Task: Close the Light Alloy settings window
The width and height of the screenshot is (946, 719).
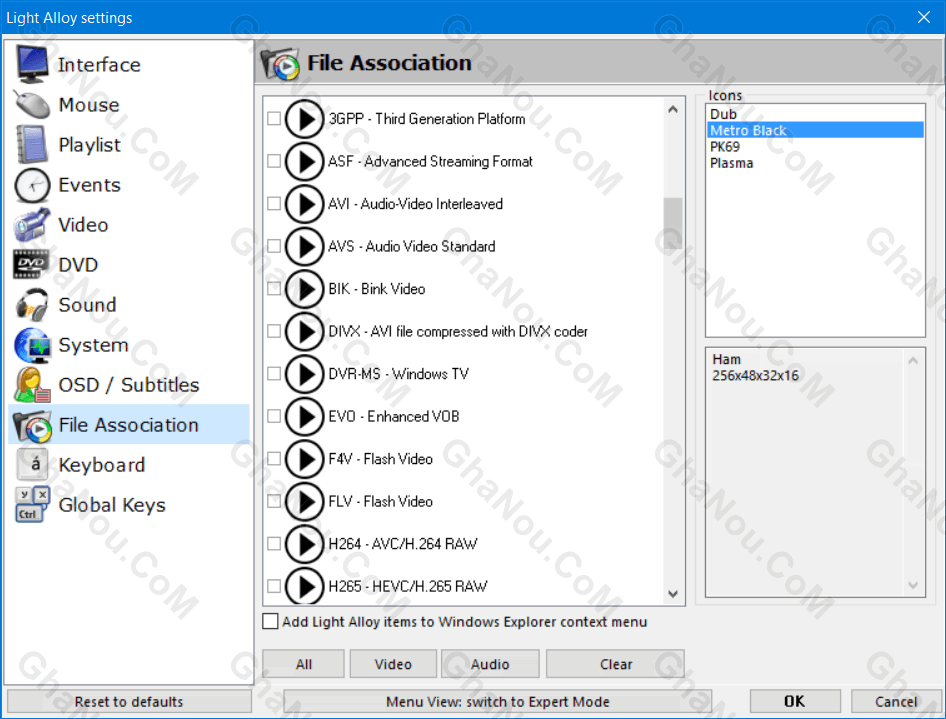Action: (x=924, y=17)
